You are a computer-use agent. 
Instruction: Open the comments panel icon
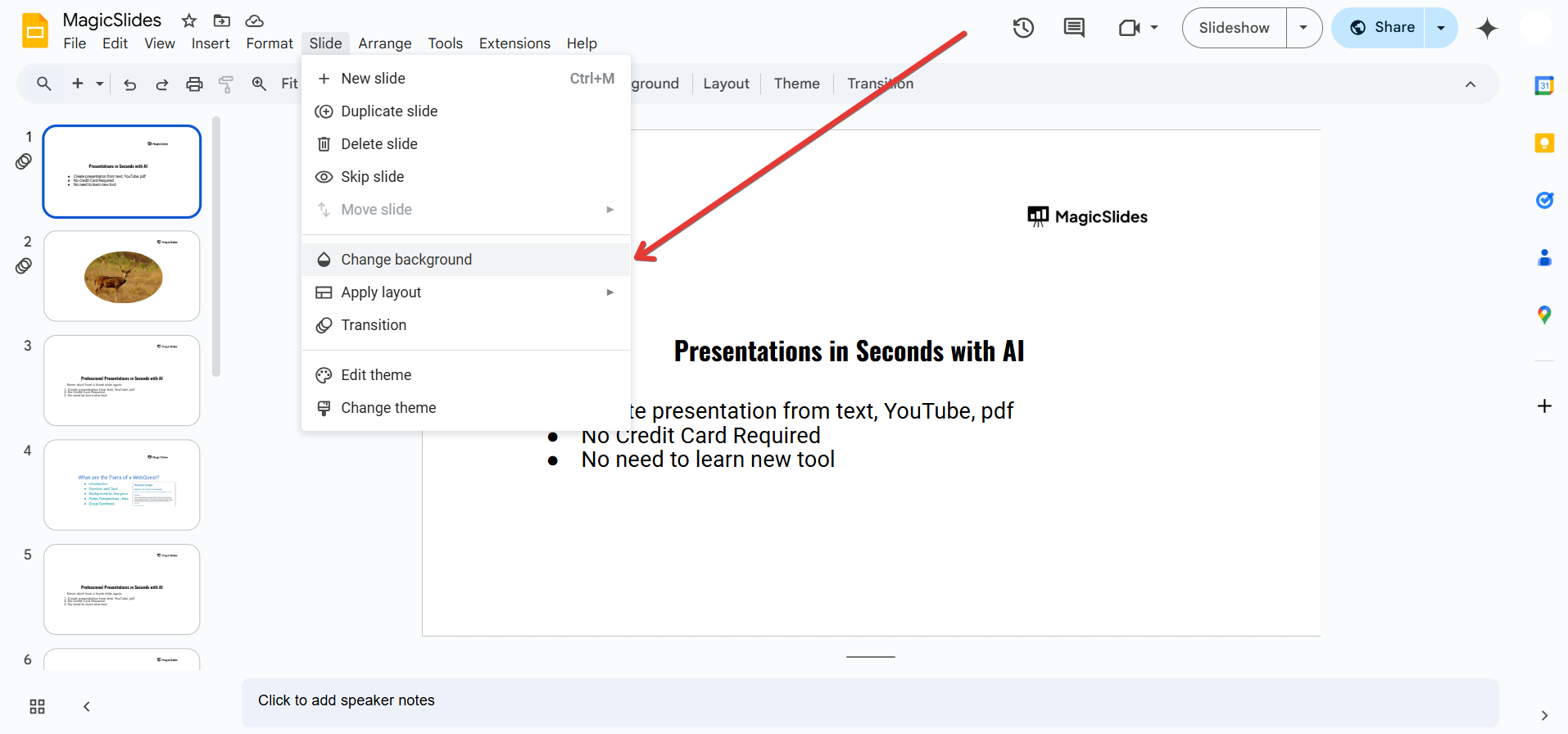click(x=1073, y=28)
